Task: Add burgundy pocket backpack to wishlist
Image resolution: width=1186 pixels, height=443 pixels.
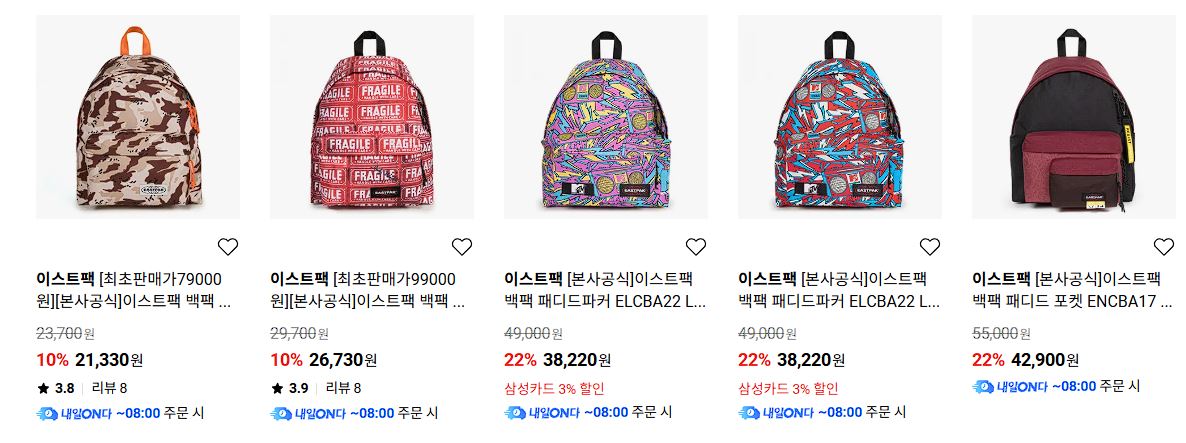Action: click(1163, 246)
